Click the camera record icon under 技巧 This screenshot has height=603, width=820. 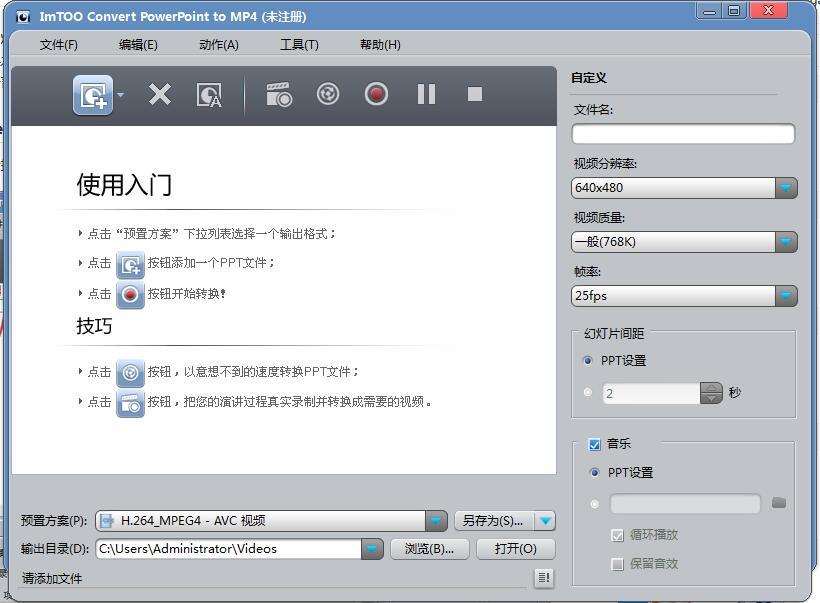point(130,403)
